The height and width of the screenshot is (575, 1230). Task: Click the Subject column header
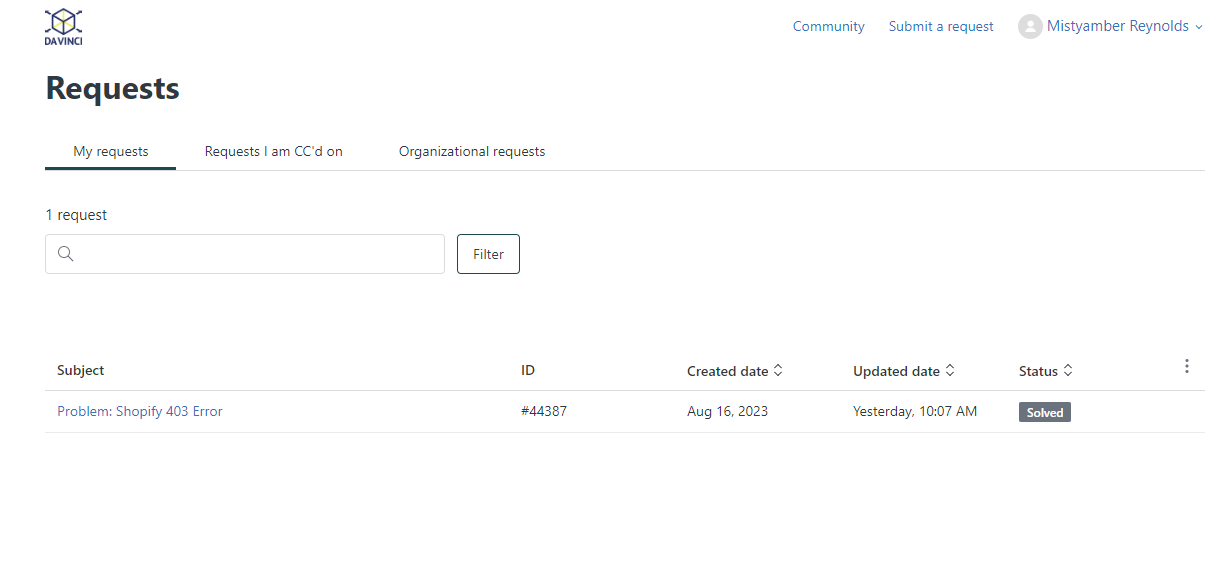point(81,370)
